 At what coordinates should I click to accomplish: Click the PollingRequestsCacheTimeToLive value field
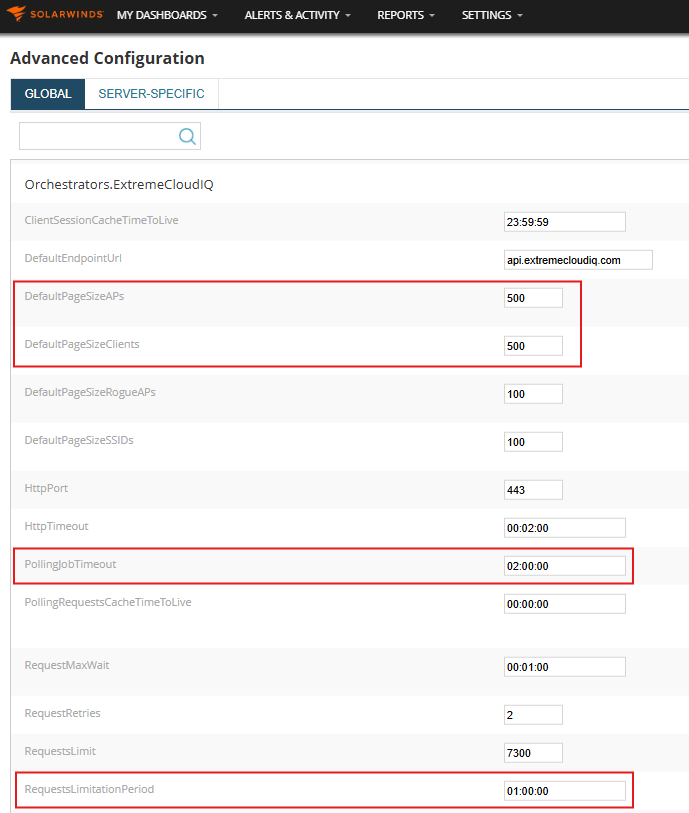click(565, 604)
